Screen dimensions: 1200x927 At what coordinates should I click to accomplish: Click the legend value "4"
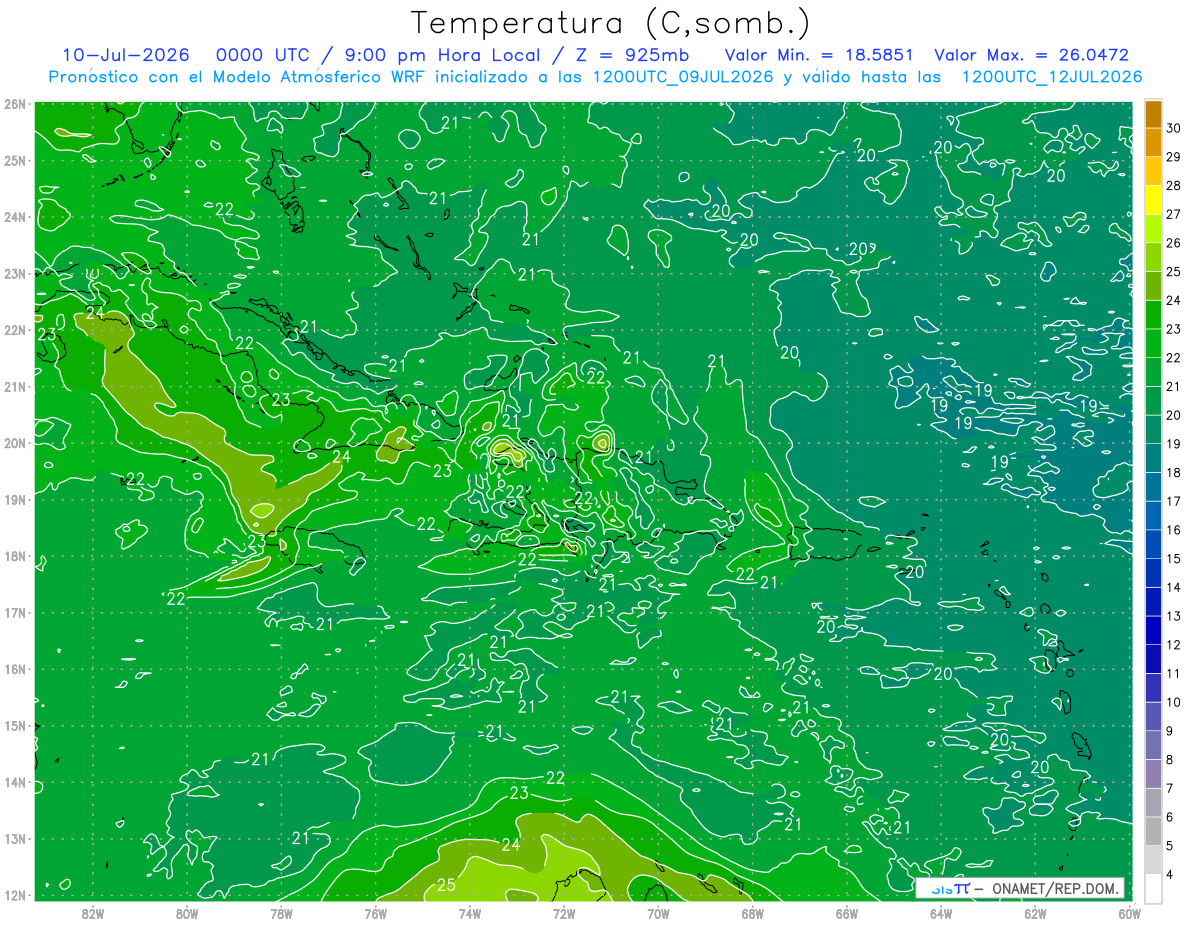(x=1170, y=875)
